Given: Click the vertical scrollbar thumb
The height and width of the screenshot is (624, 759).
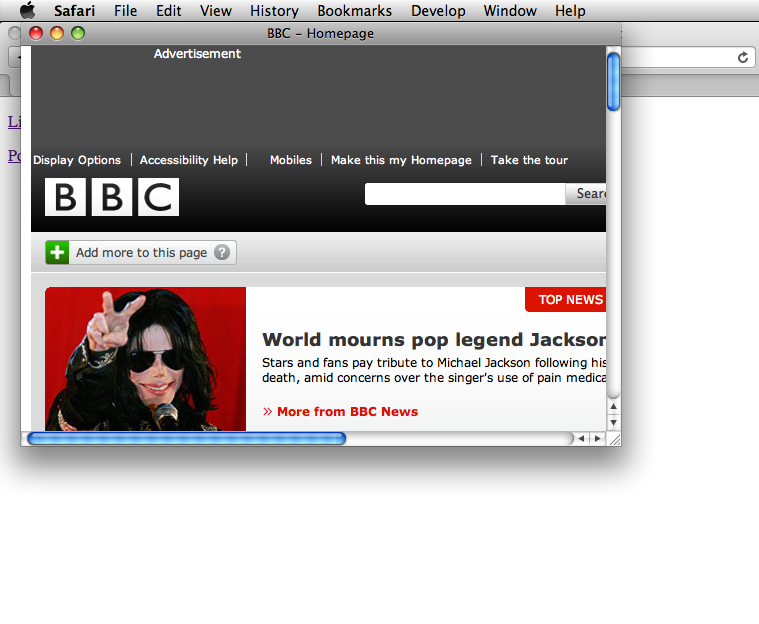Looking at the screenshot, I should point(613,81).
